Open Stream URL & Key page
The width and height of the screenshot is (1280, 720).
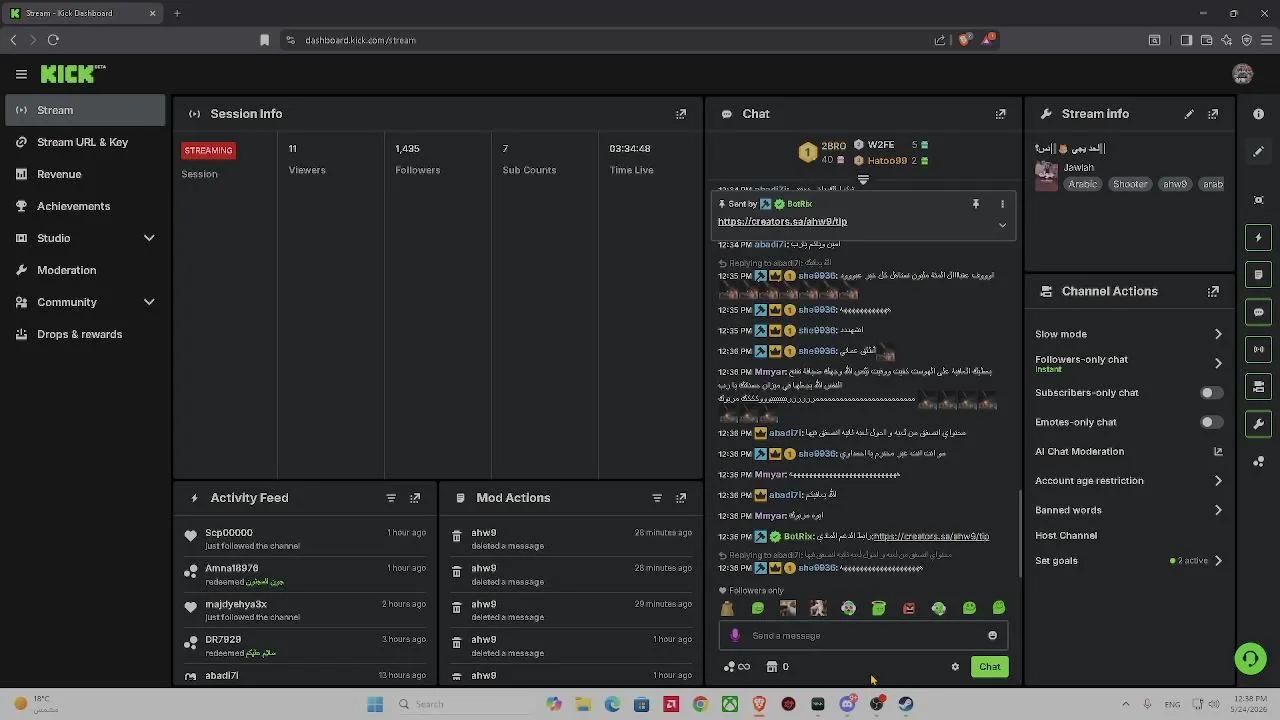tap(85, 142)
